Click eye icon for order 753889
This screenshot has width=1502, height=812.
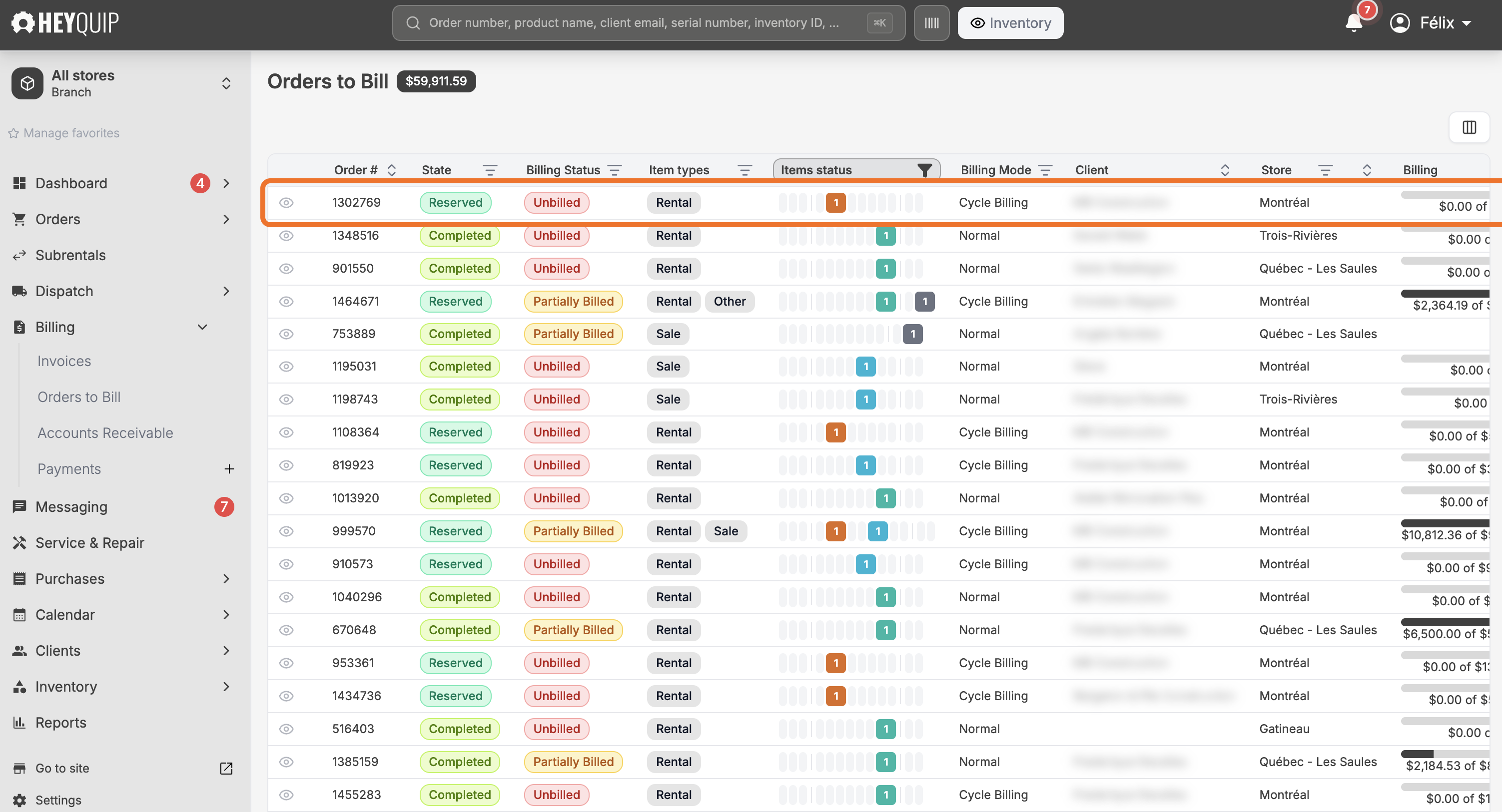(286, 334)
